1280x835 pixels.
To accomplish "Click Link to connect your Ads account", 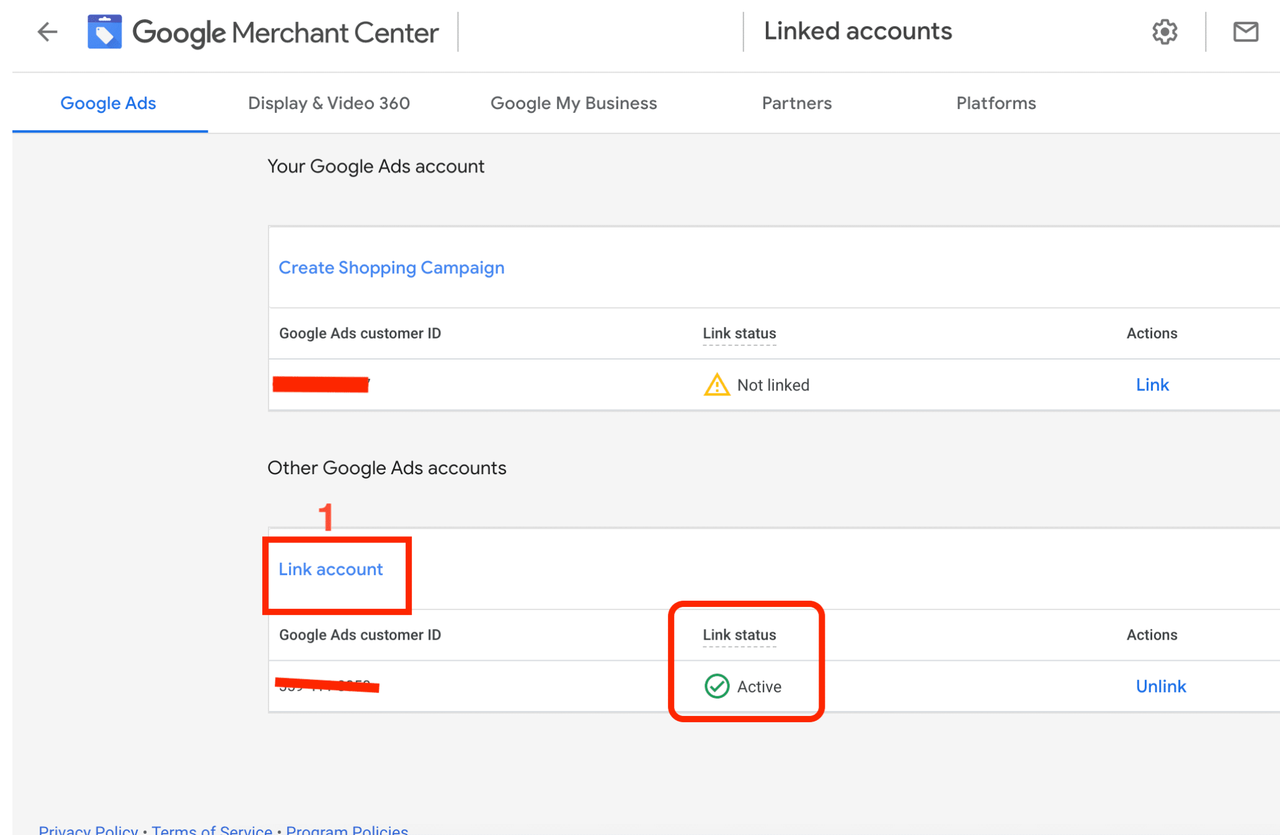I will [1152, 384].
